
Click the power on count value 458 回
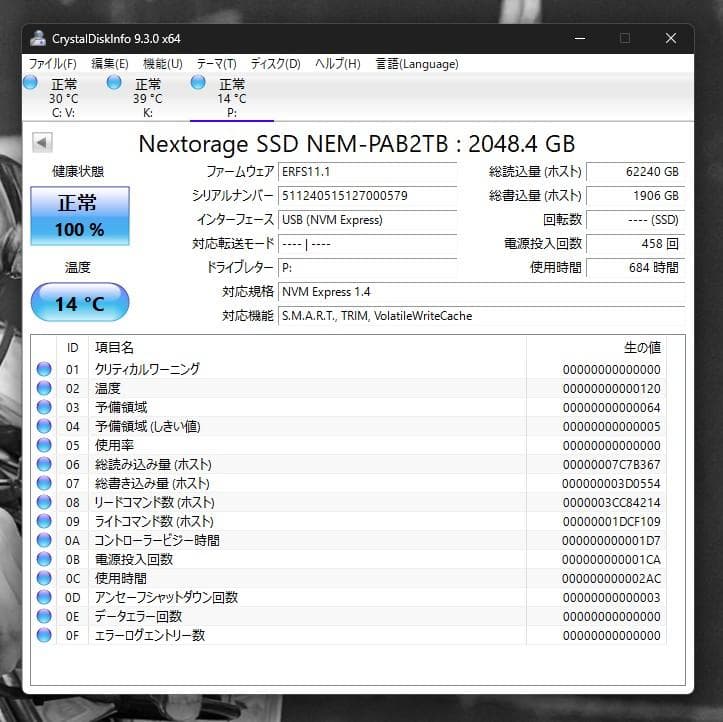[635, 244]
